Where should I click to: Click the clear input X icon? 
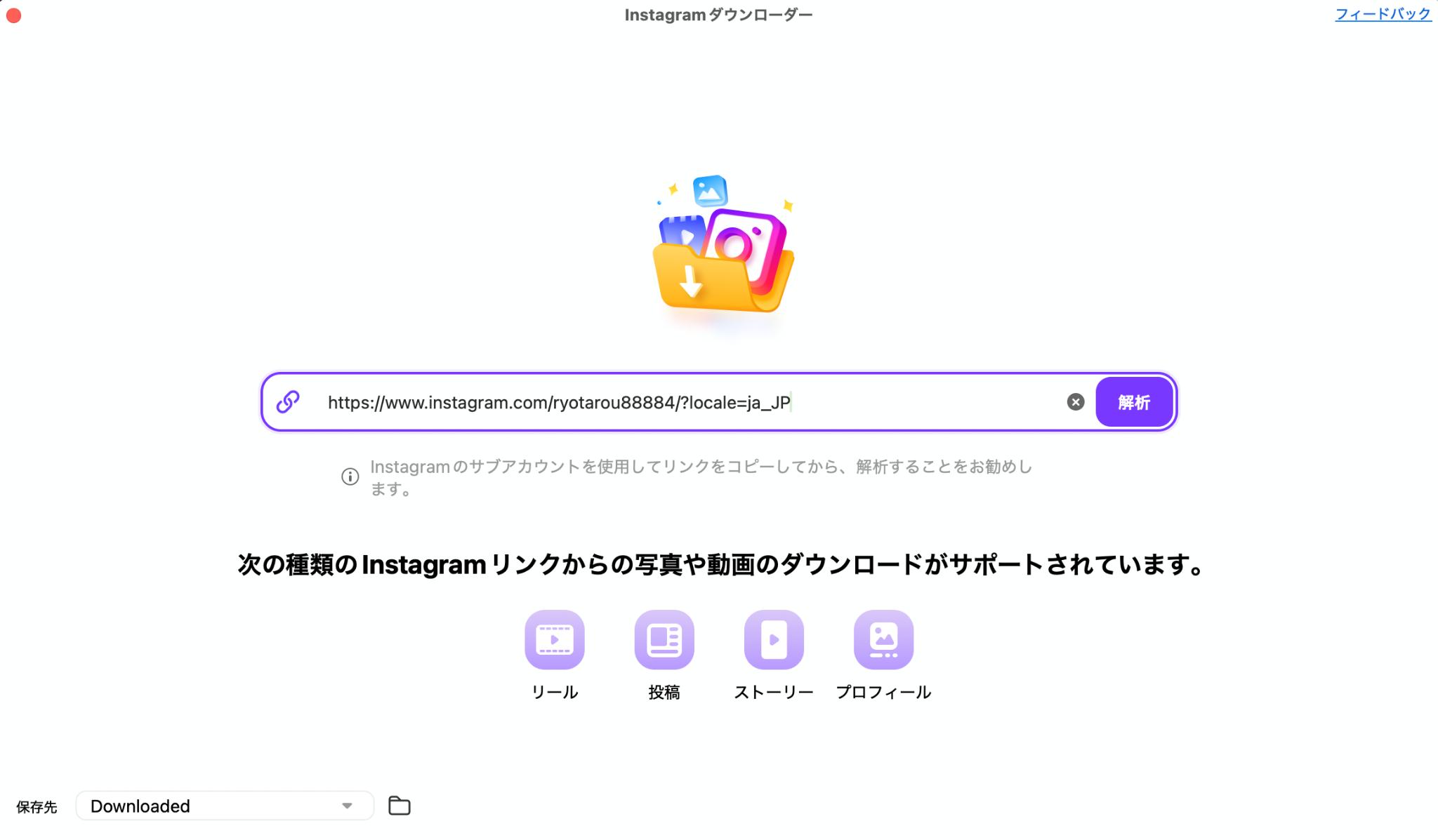point(1076,401)
